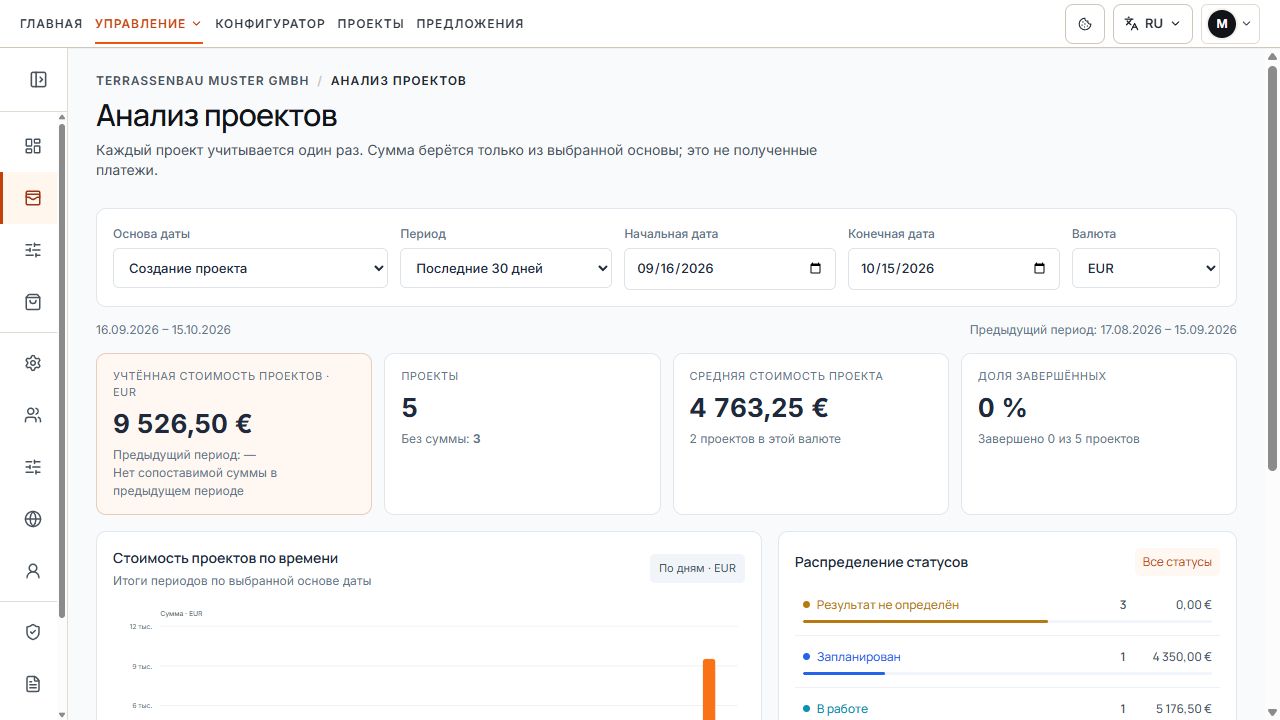The image size is (1280, 720).
Task: Click the sliders icon just above the shopping bag
Action: [33, 250]
